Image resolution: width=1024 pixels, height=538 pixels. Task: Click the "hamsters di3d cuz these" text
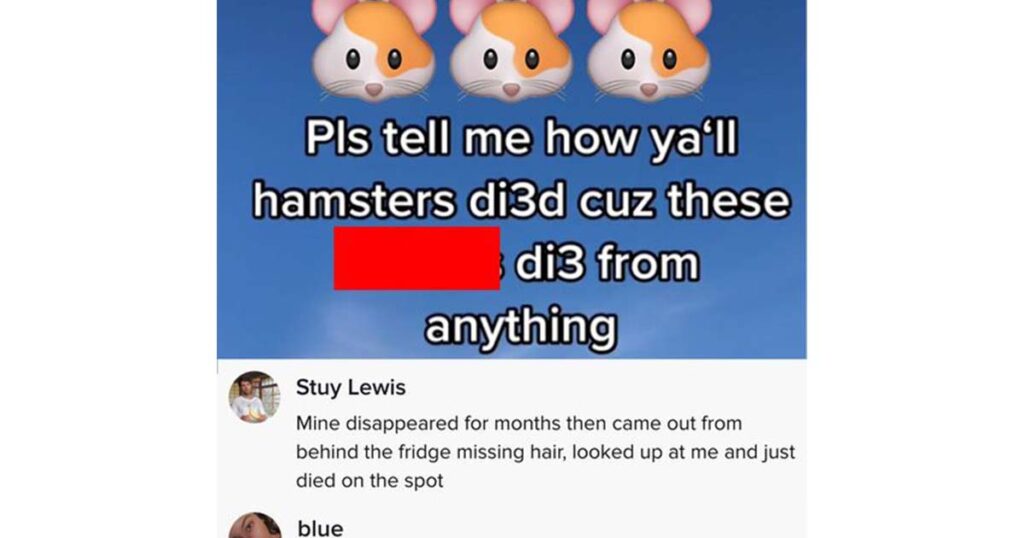coord(521,201)
